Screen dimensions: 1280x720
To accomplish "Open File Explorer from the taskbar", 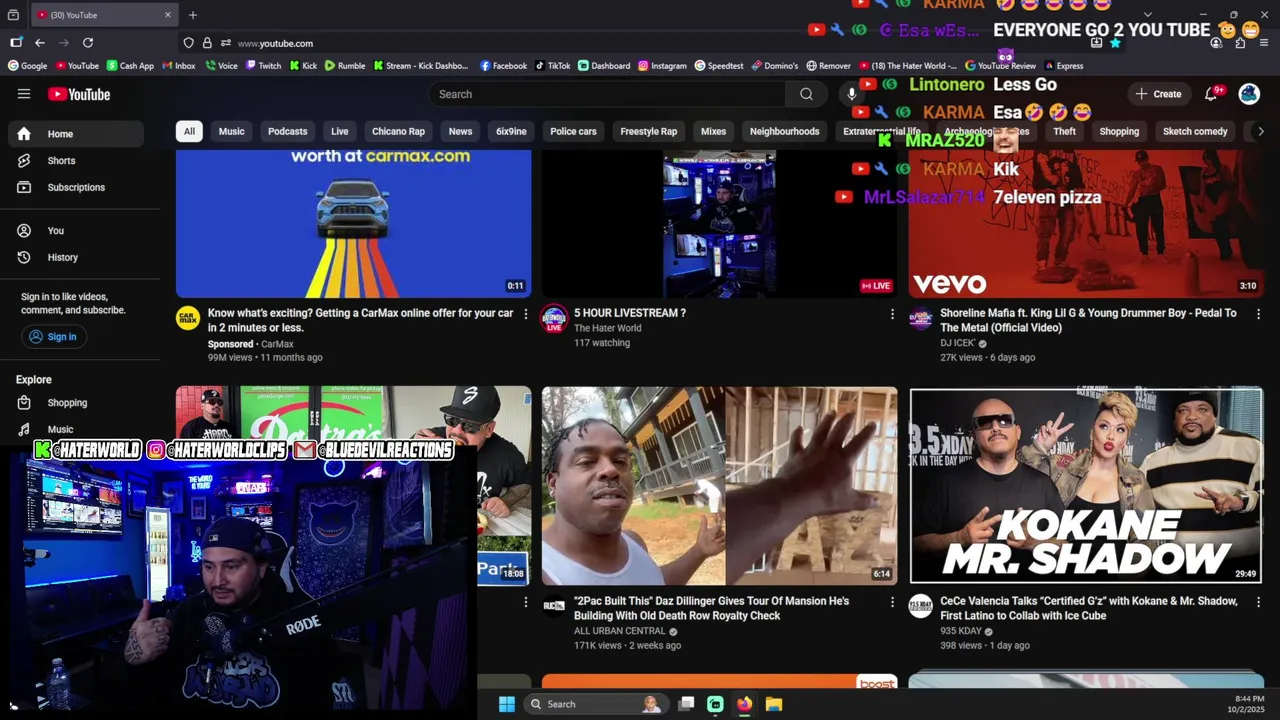I will pyautogui.click(x=774, y=704).
